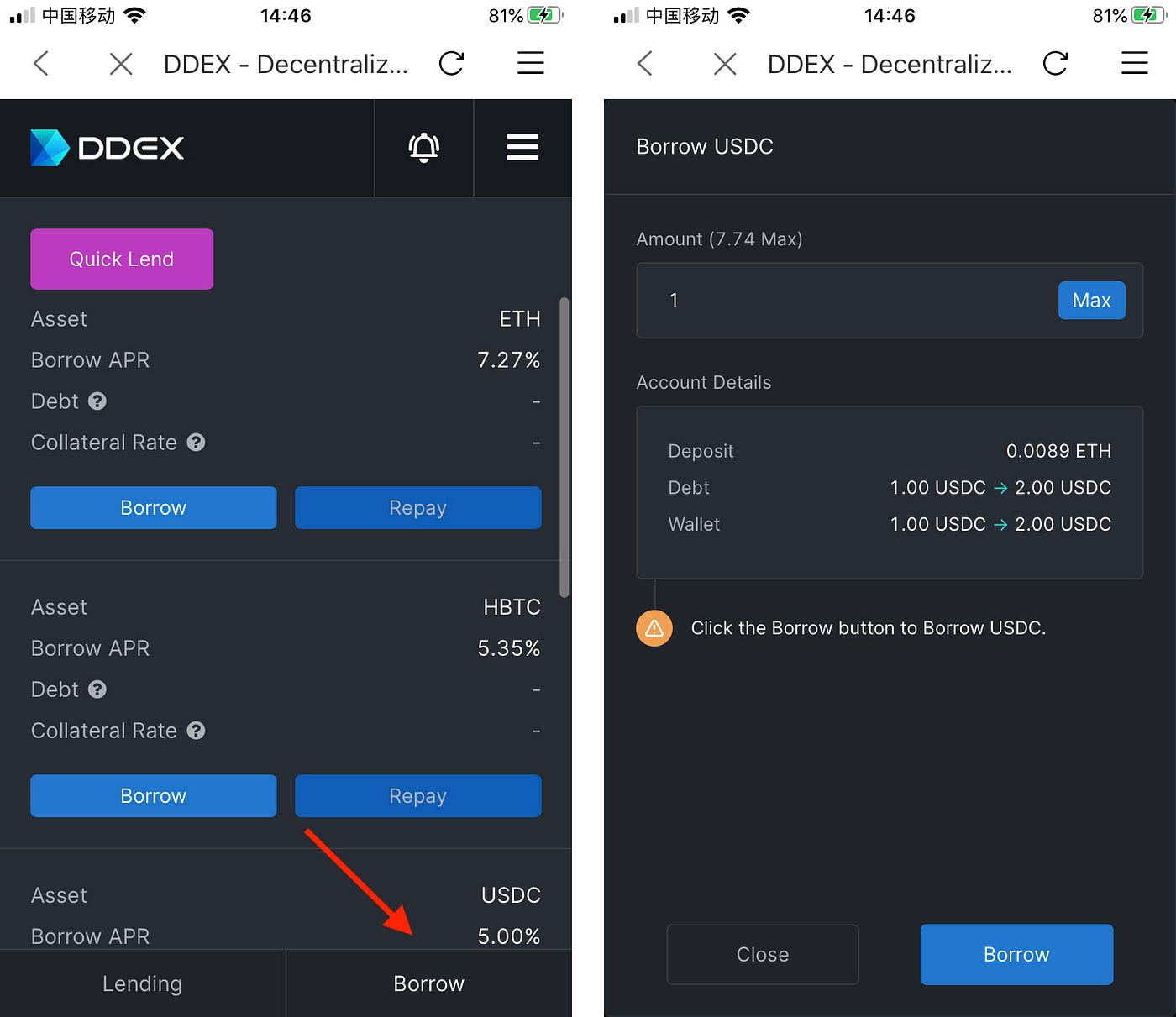Click the DDEX logo

point(107,148)
